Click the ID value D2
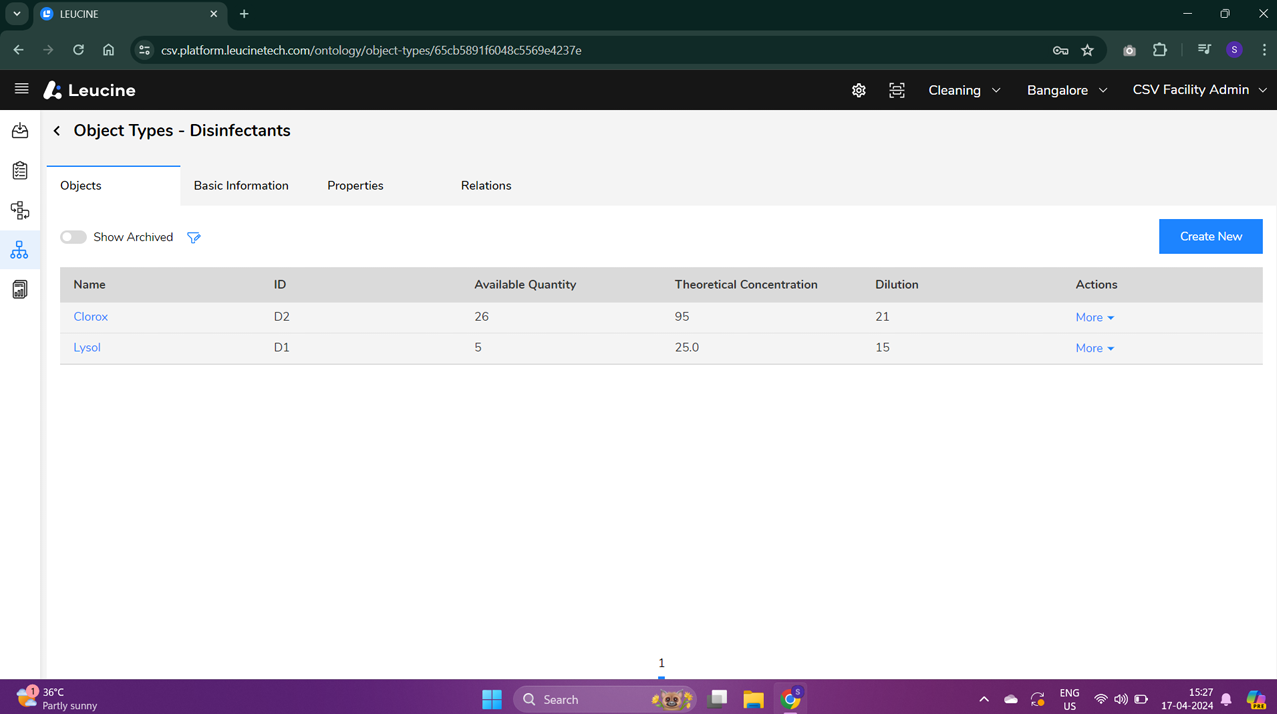The width and height of the screenshot is (1277, 714). click(x=281, y=317)
